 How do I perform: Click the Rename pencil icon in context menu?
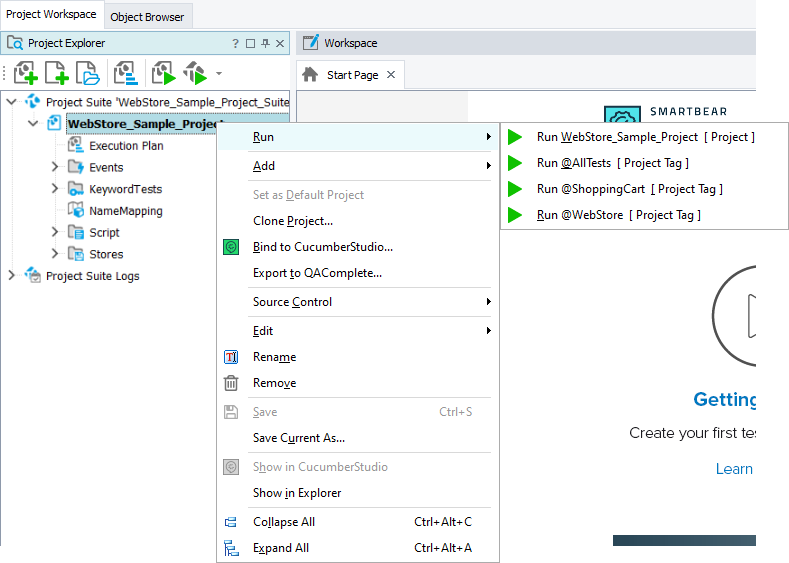click(x=231, y=357)
